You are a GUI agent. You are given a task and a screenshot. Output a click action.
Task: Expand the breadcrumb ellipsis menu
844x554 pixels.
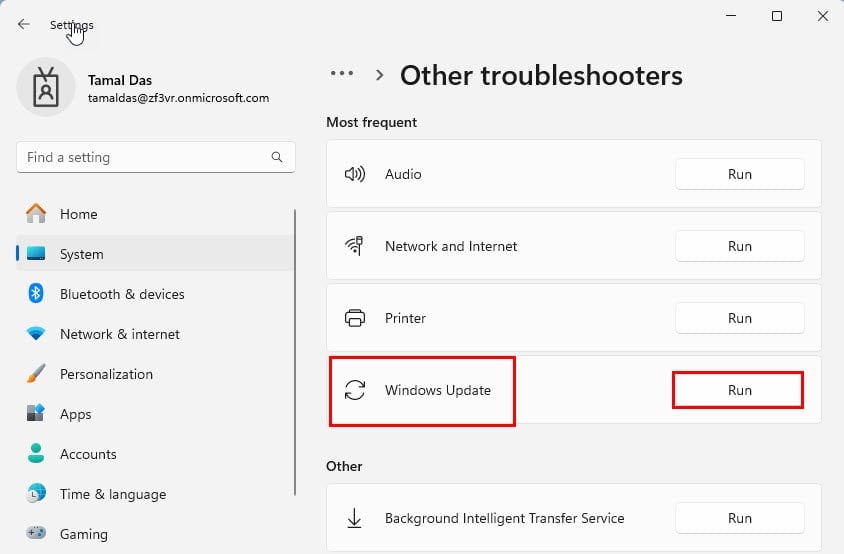point(342,73)
